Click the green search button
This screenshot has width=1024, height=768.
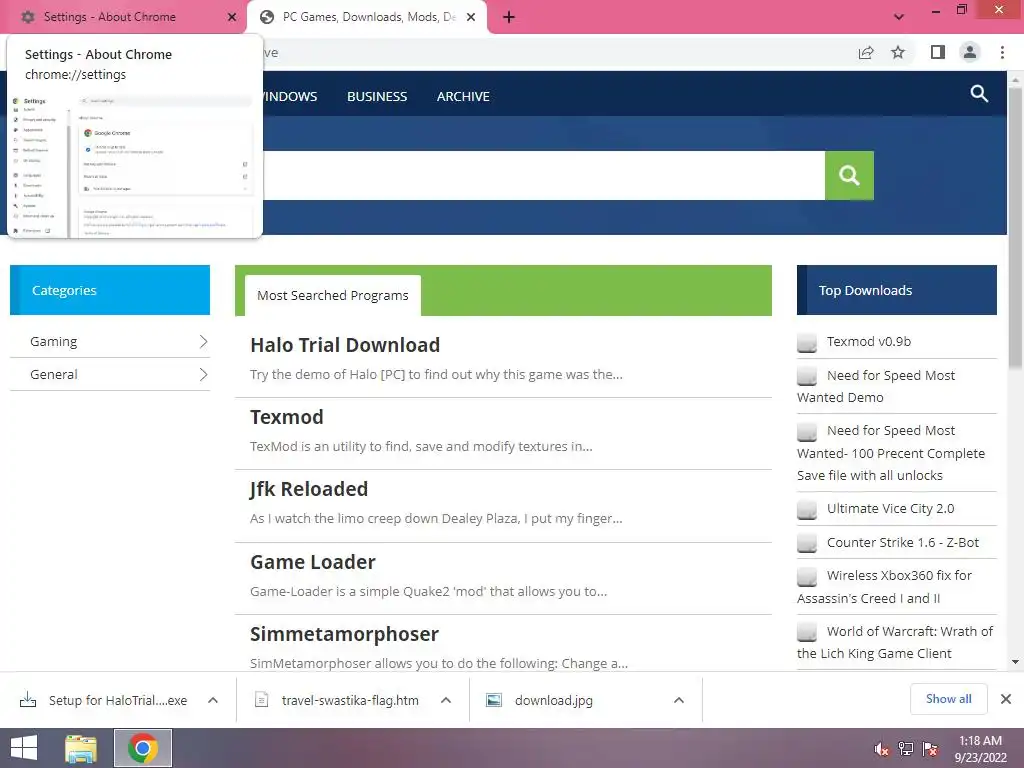point(849,175)
